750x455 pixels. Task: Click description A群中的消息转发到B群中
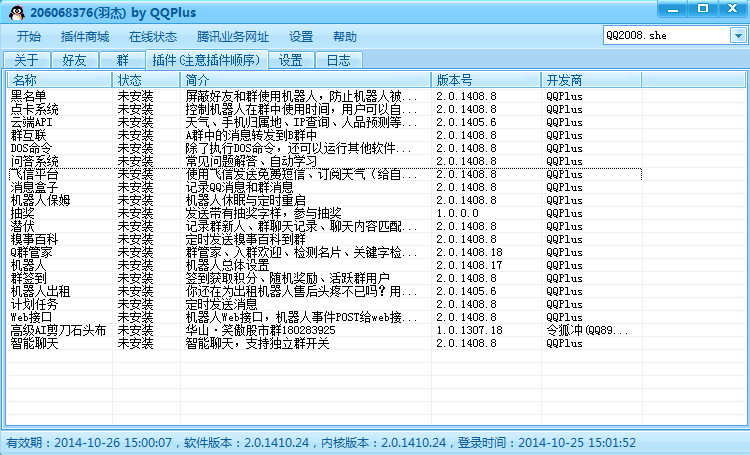[251, 135]
